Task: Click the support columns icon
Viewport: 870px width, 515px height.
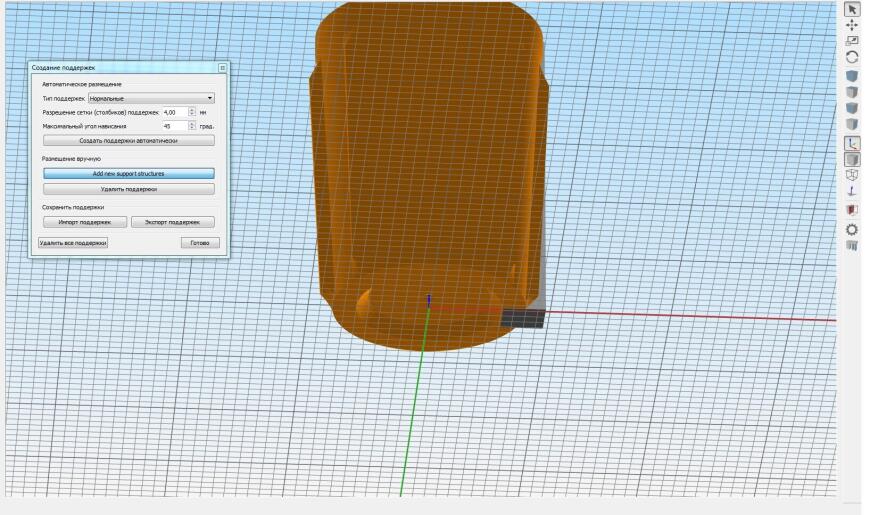Action: 852,245
